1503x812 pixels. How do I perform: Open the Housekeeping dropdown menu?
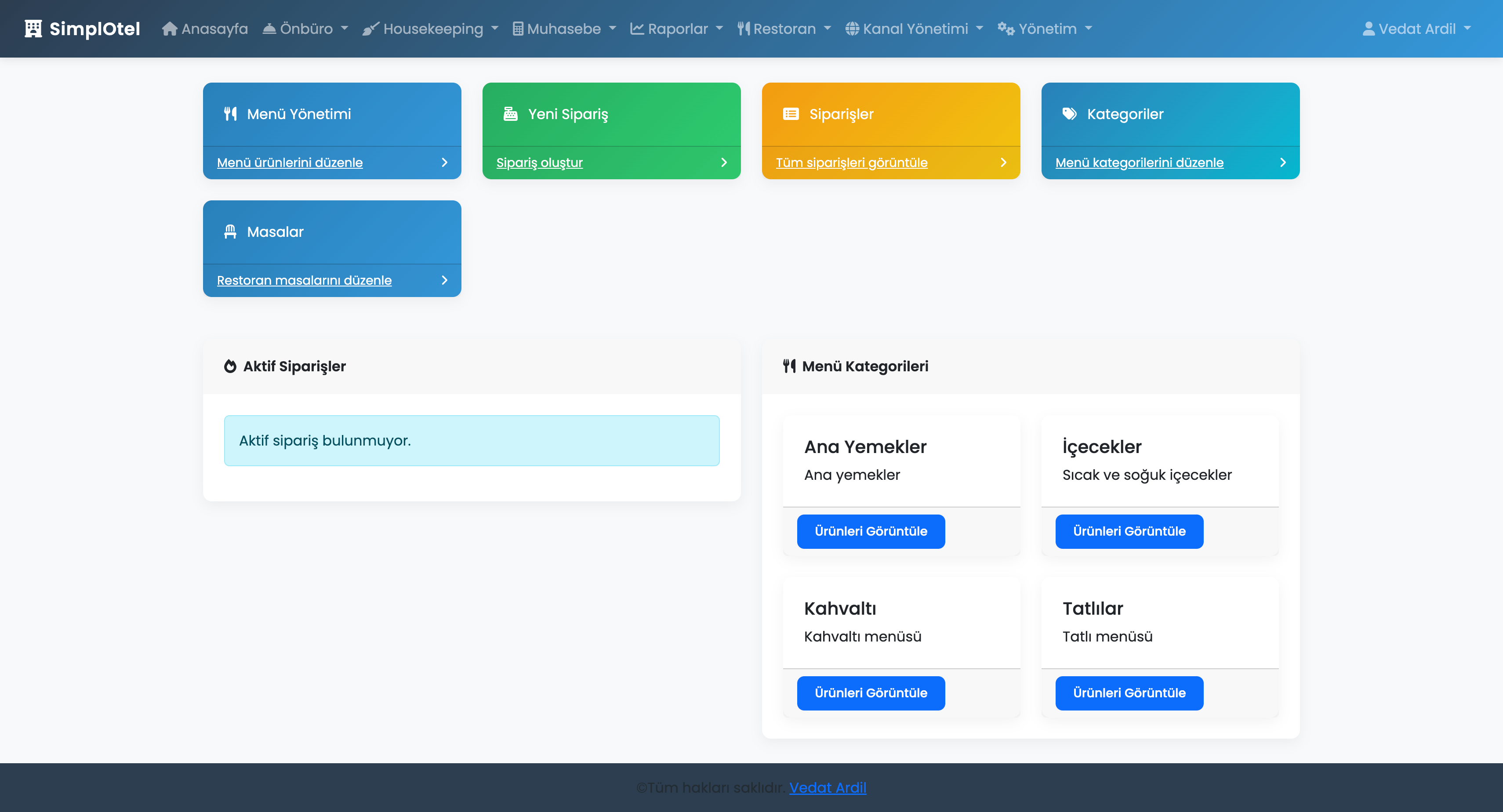pos(431,29)
